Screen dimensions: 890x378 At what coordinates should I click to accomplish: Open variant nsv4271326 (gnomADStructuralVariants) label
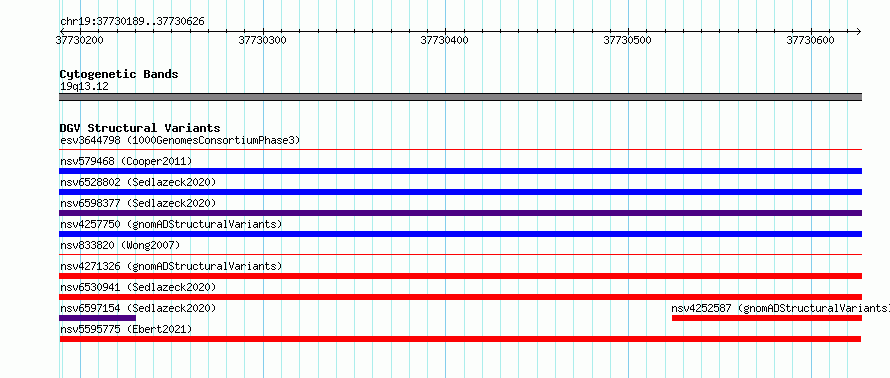171,266
